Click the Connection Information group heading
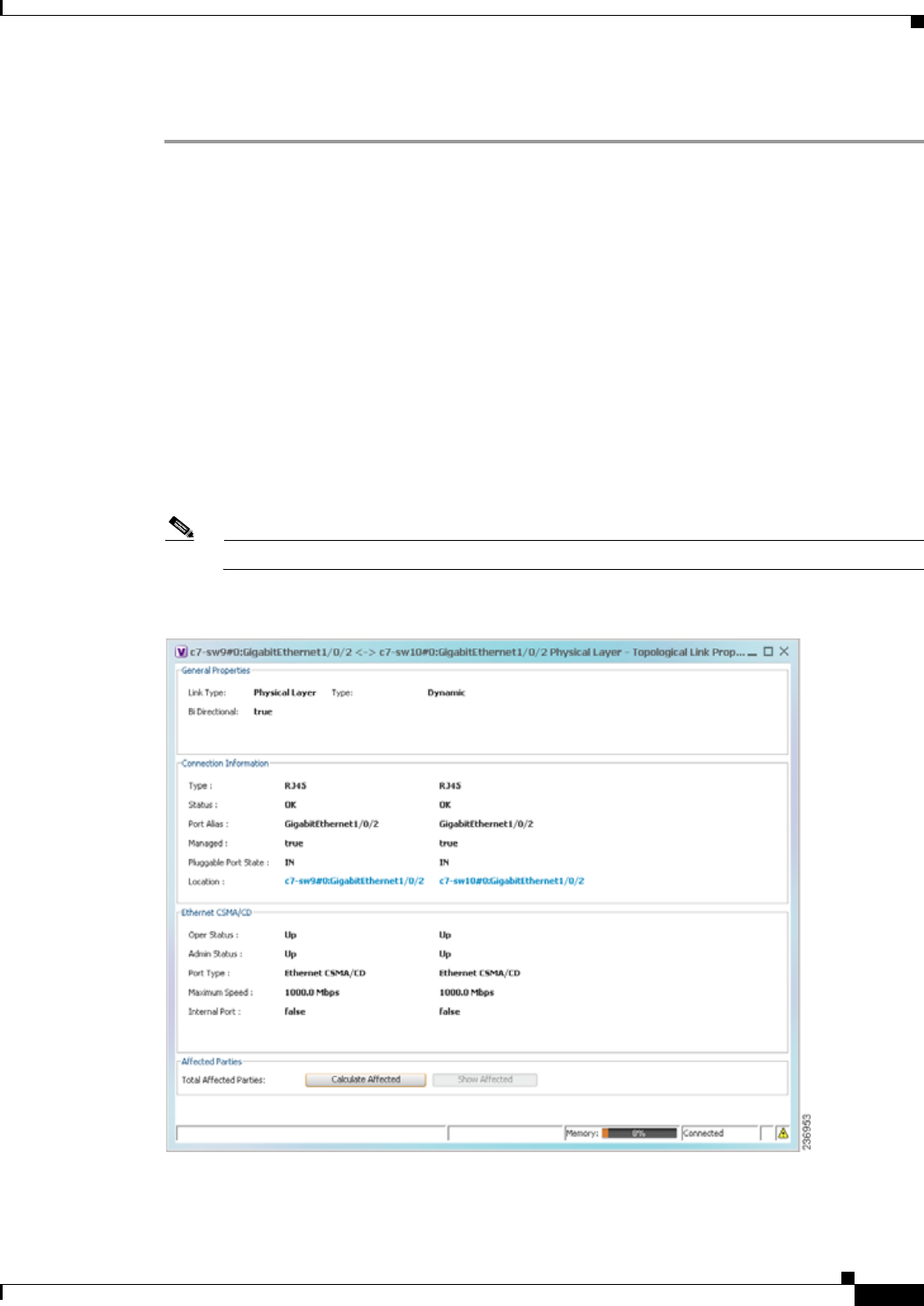This screenshot has height=1306, width=924. click(x=225, y=763)
